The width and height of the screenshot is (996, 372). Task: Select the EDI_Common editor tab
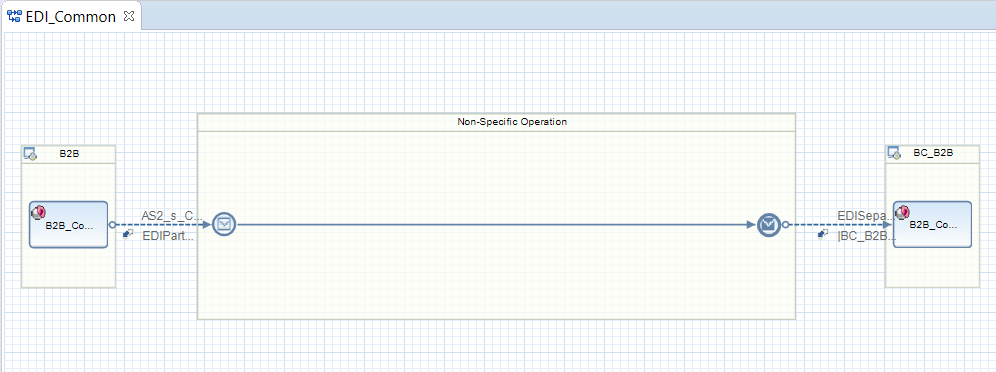[71, 17]
